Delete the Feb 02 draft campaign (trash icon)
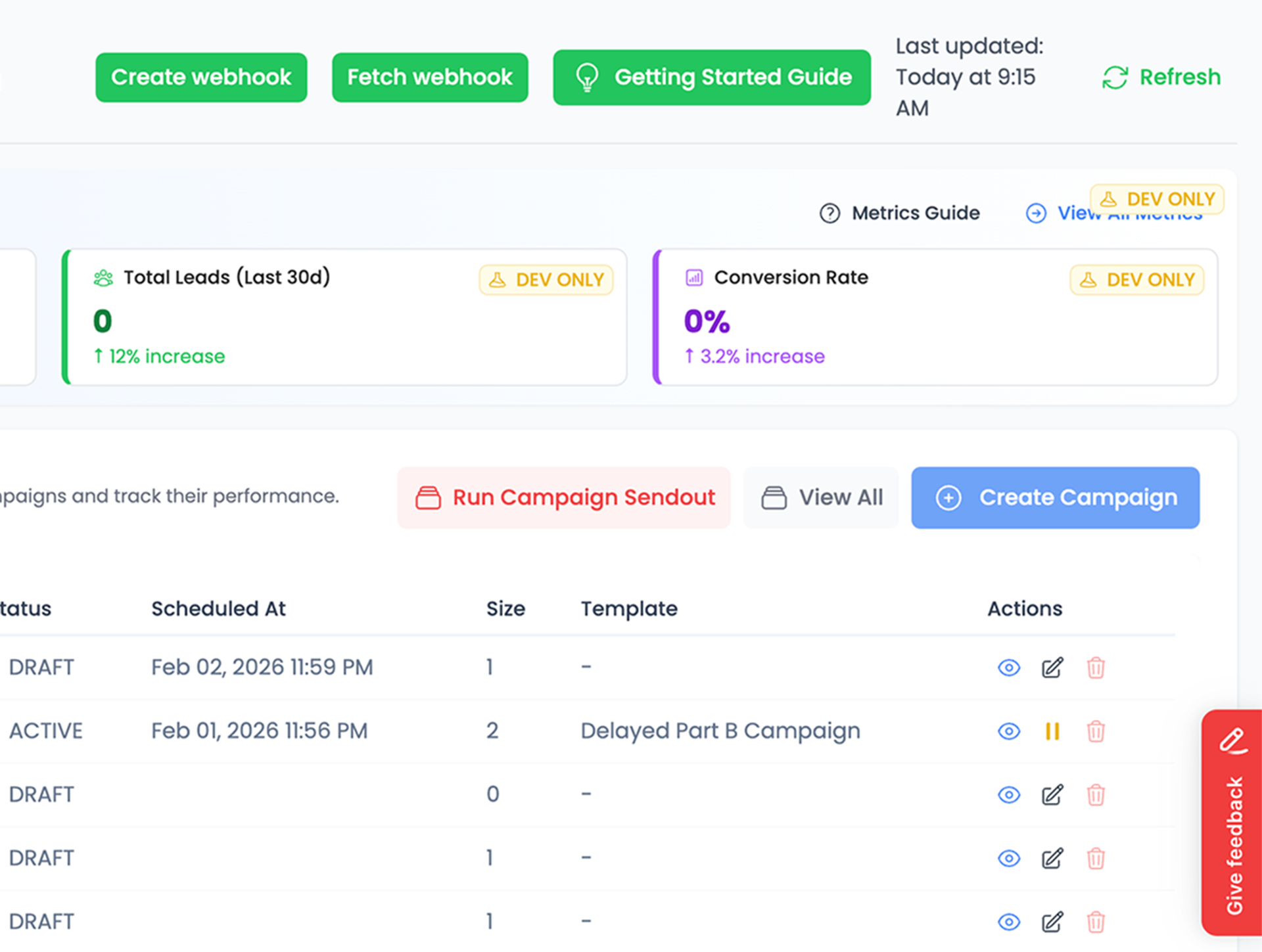The height and width of the screenshot is (952, 1262). pyautogui.click(x=1095, y=668)
